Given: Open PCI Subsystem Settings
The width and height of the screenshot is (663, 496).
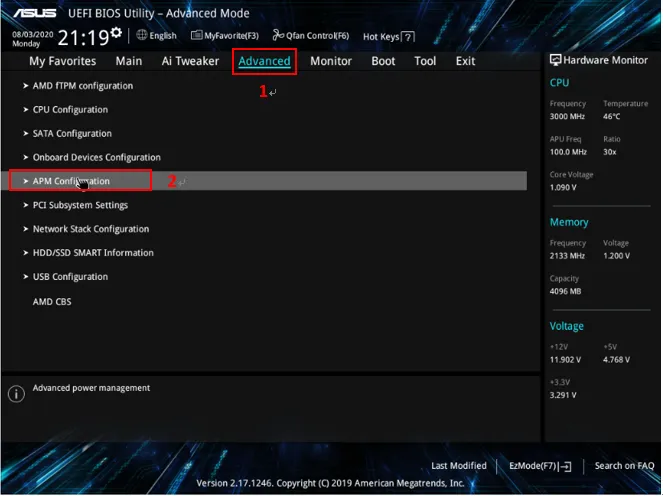Looking at the screenshot, I should click(80, 205).
